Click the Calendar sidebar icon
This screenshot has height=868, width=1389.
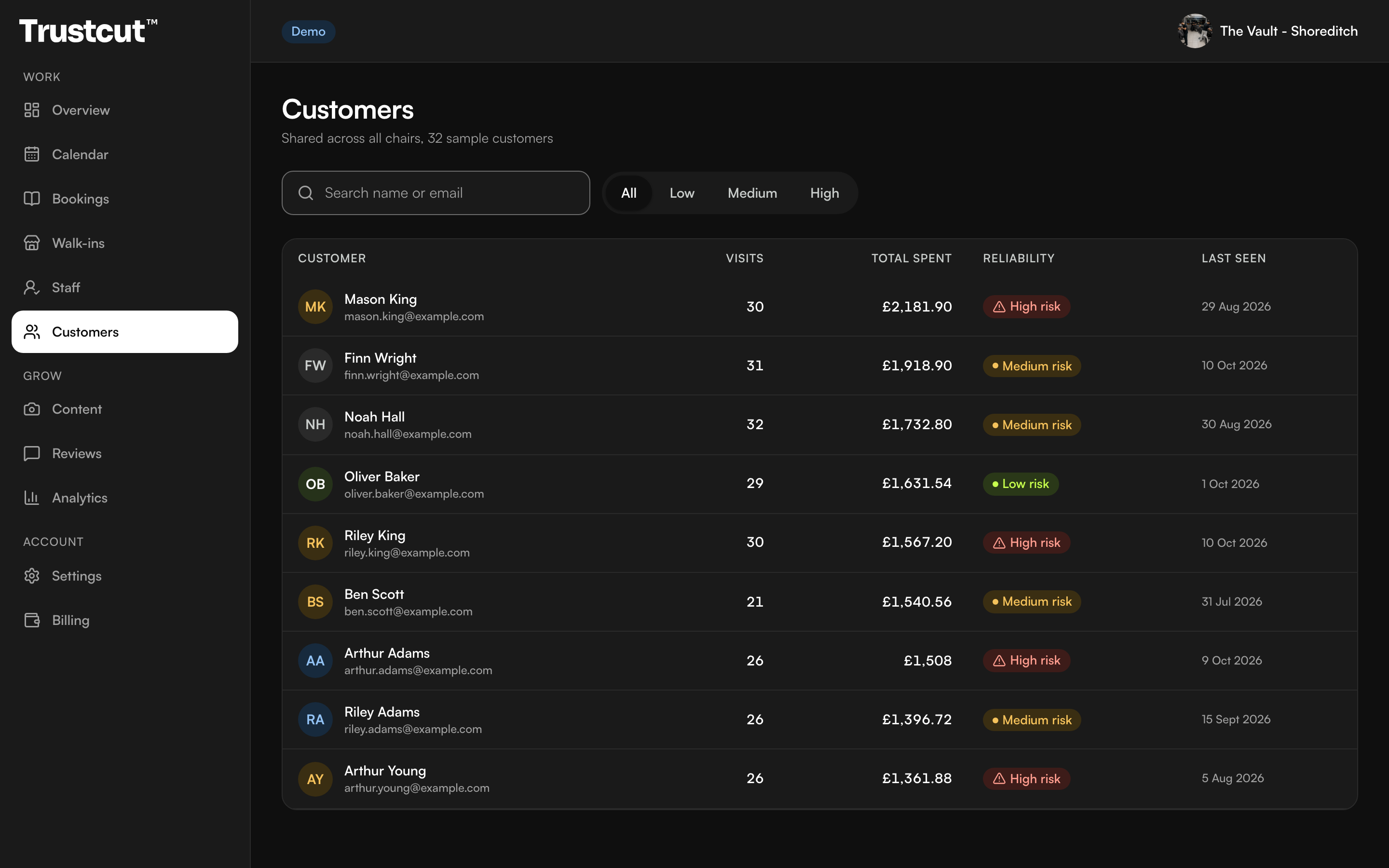31,154
